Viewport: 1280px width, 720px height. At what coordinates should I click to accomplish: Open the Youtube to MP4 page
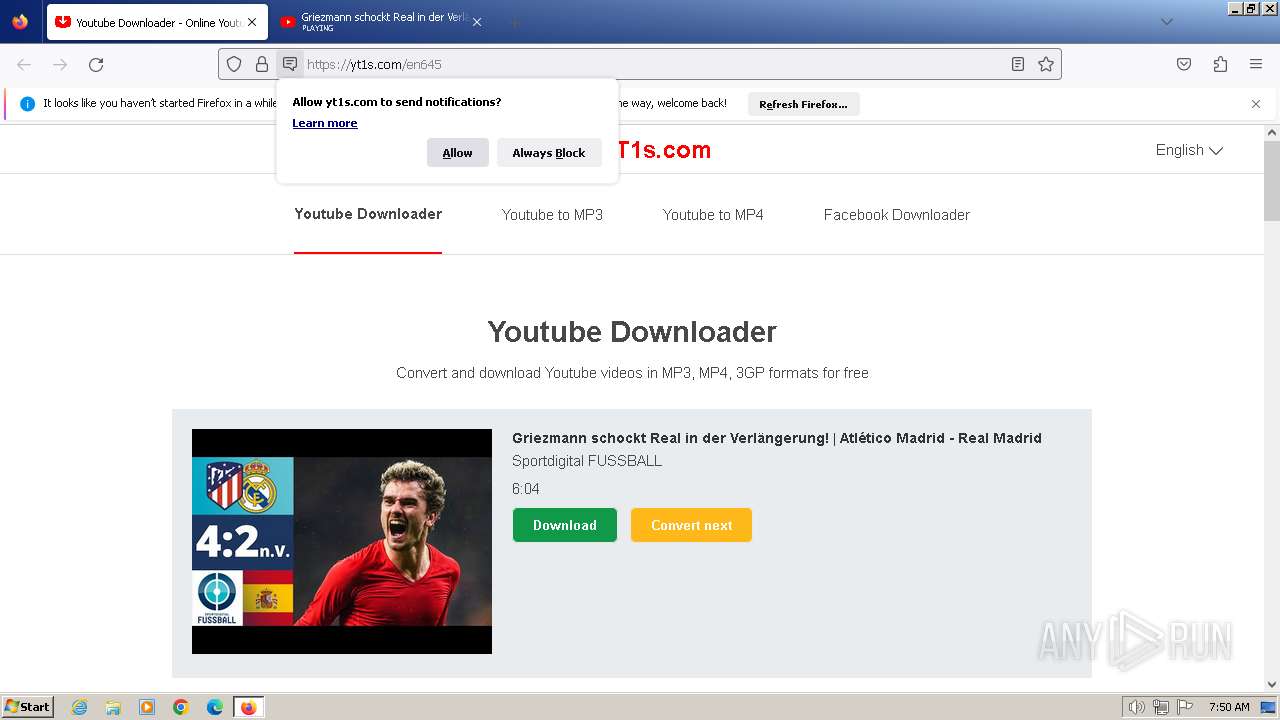(713, 215)
